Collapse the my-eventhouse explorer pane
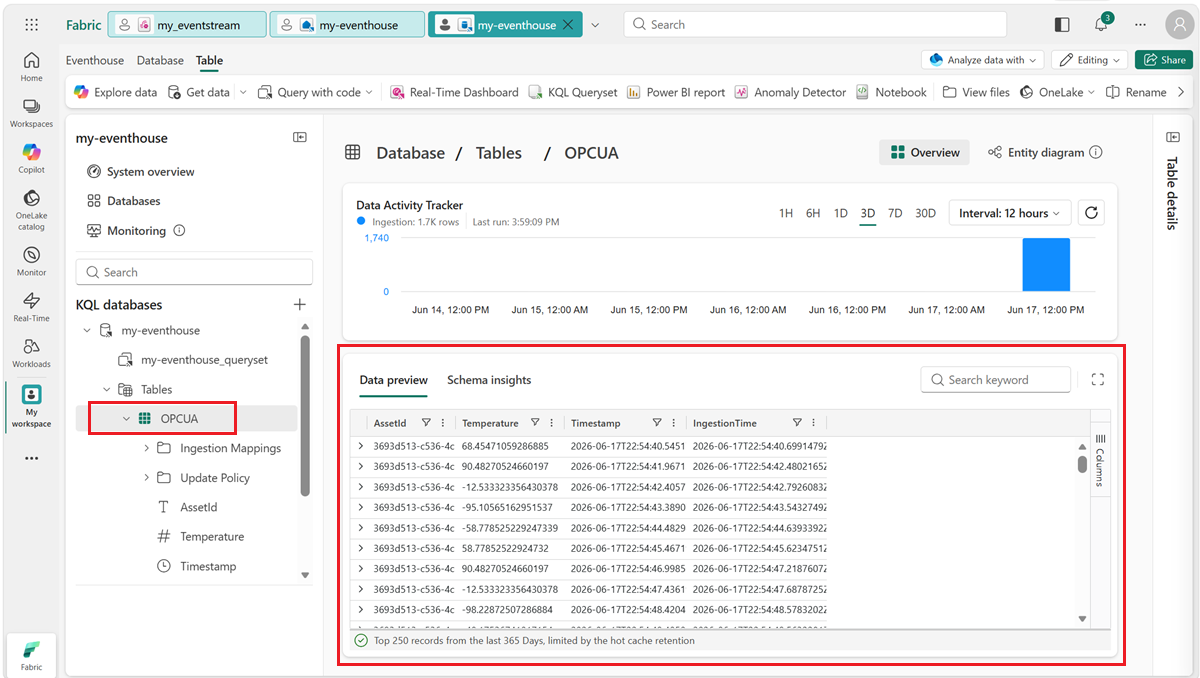1200x678 pixels. click(299, 138)
